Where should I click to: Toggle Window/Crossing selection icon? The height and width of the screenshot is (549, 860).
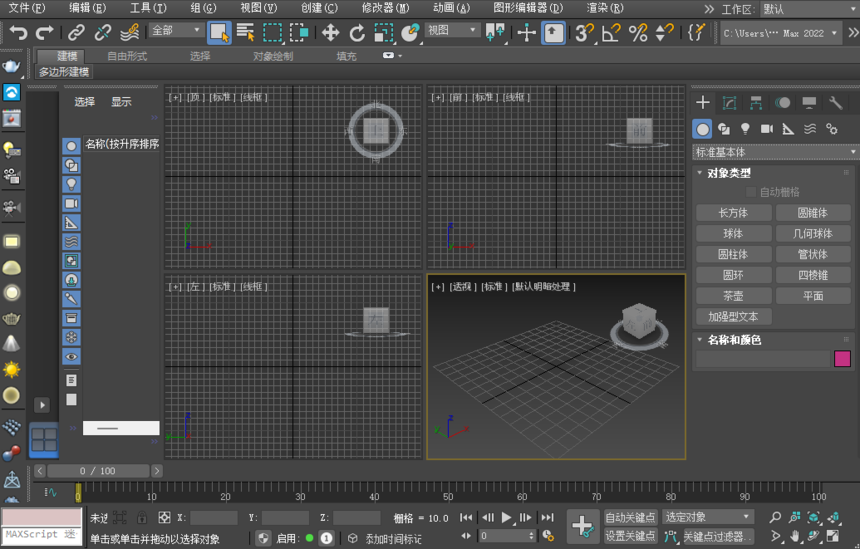[299, 33]
